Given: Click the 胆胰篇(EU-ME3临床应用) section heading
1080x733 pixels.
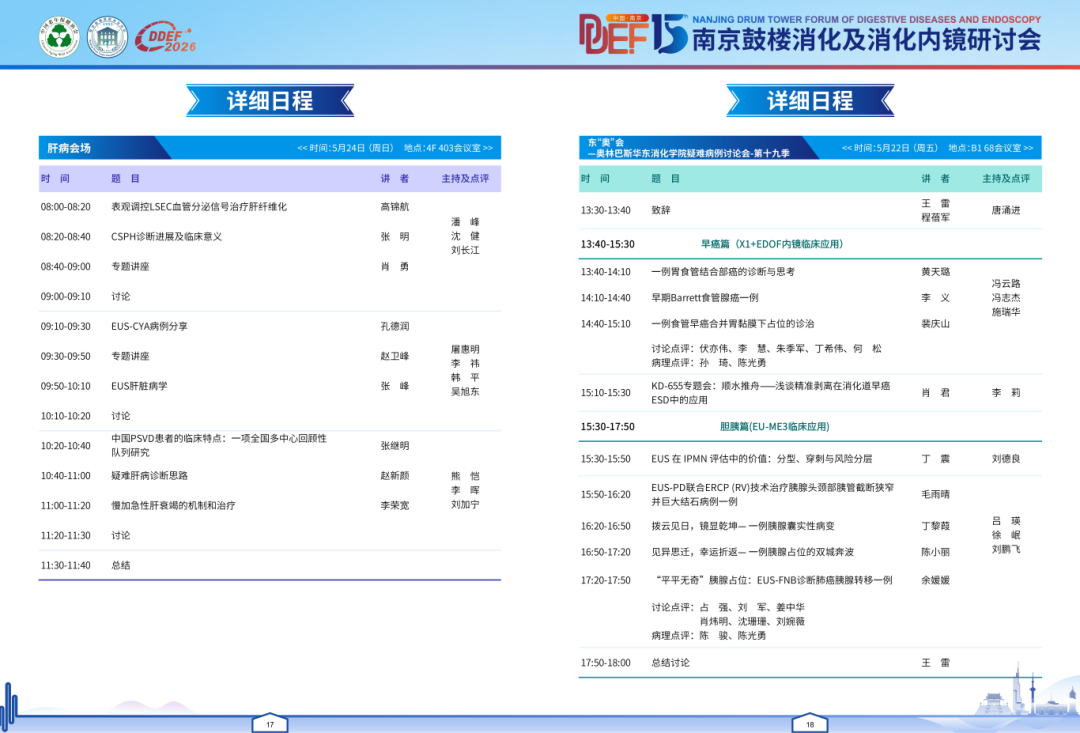Looking at the screenshot, I should click(774, 426).
